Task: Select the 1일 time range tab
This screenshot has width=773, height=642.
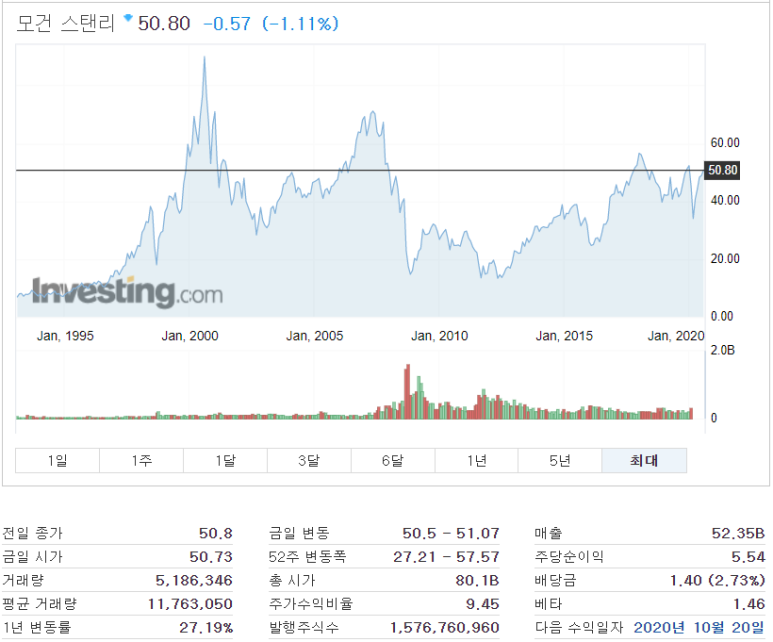Action: [57, 461]
